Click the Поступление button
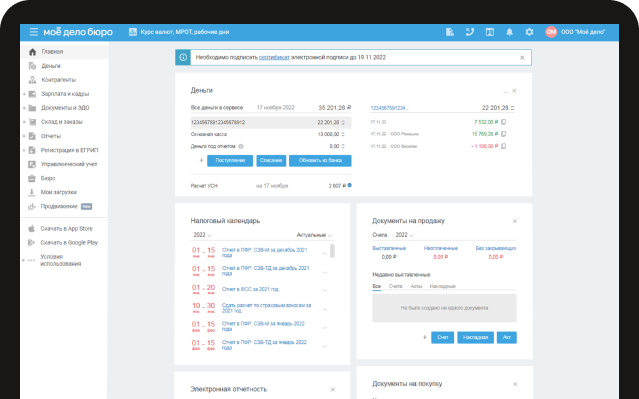 230,161
